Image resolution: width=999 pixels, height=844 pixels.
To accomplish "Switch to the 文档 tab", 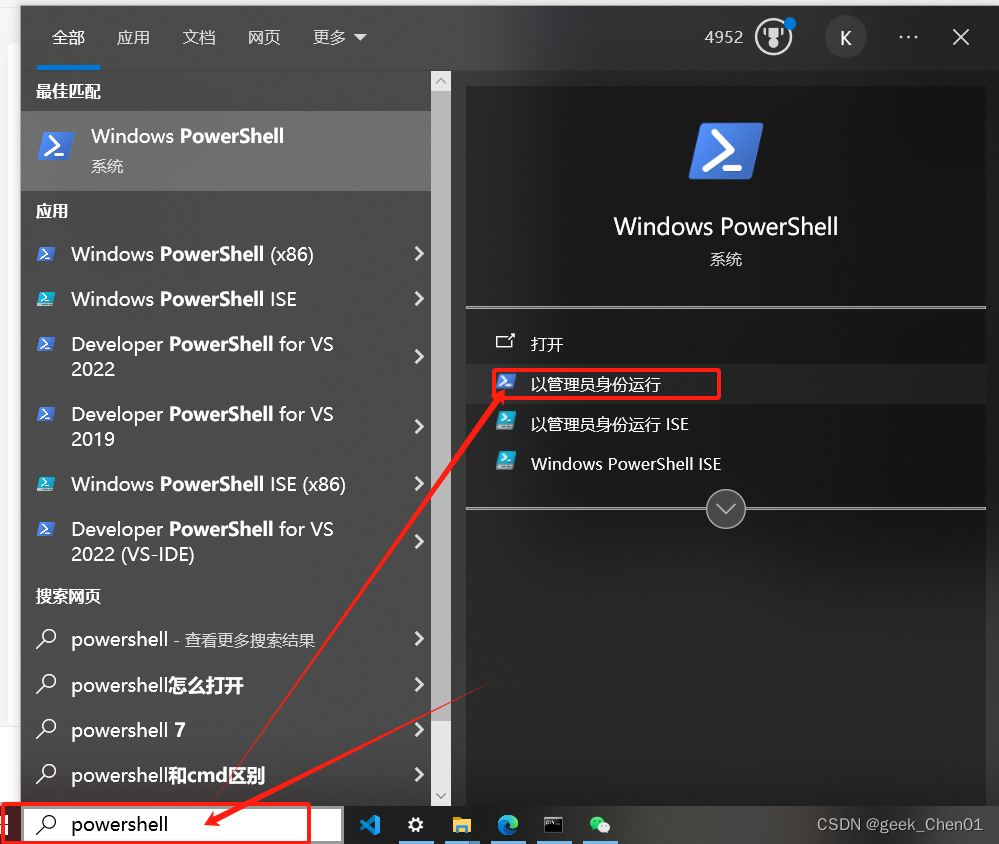I will click(199, 38).
